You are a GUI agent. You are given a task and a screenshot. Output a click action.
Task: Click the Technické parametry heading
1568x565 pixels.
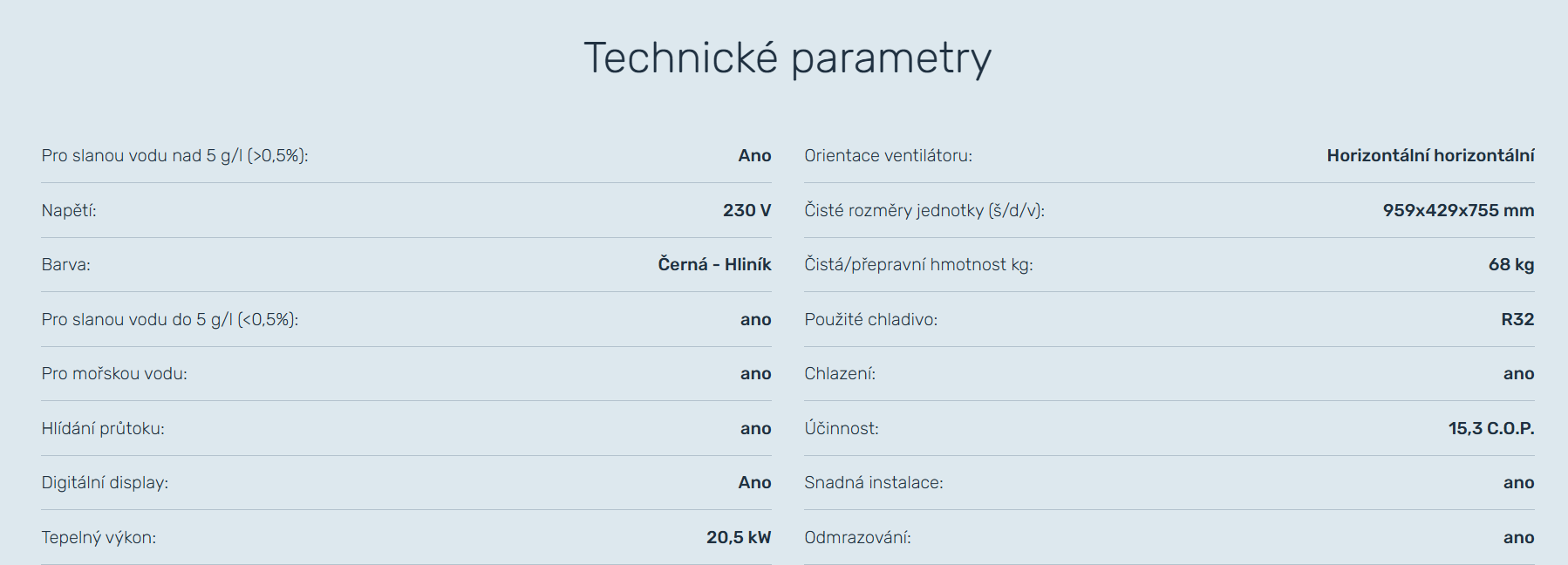coord(787,59)
